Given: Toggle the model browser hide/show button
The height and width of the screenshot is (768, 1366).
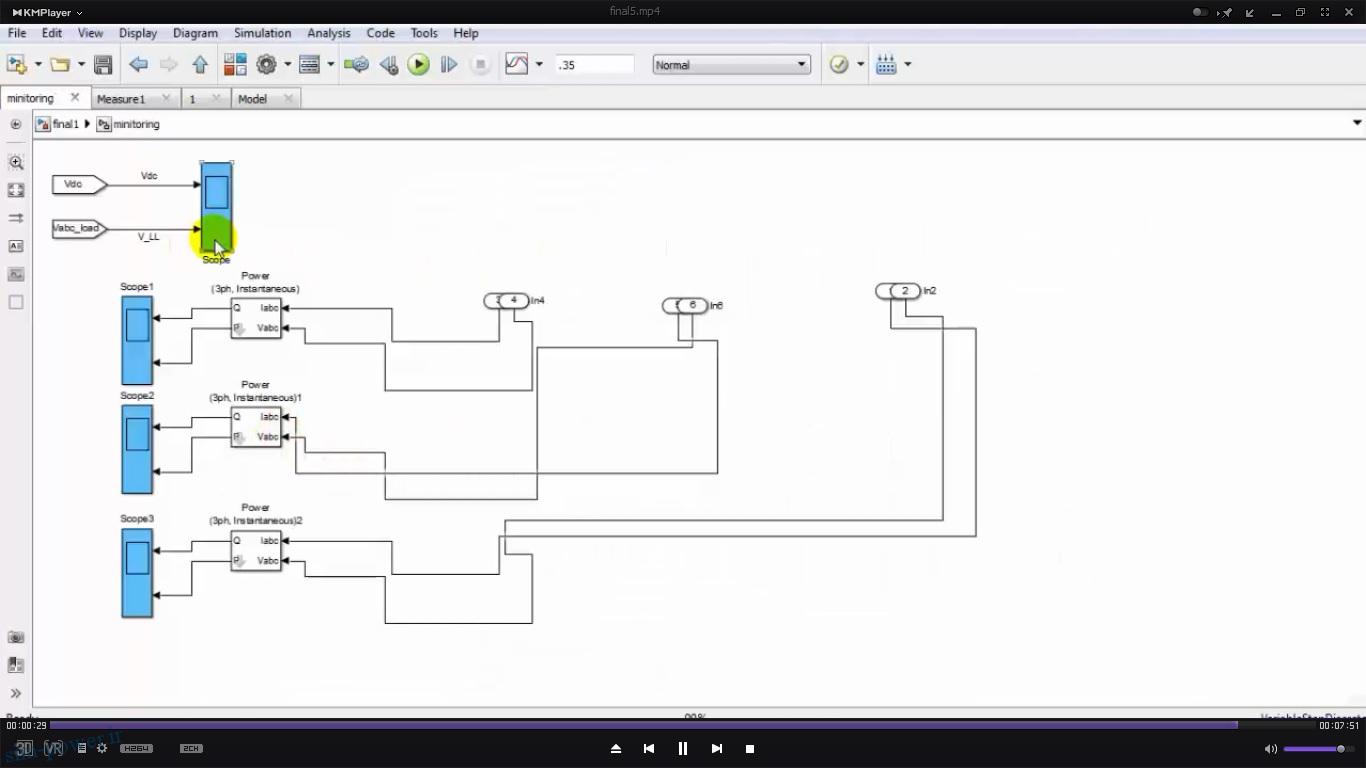Looking at the screenshot, I should [16, 124].
